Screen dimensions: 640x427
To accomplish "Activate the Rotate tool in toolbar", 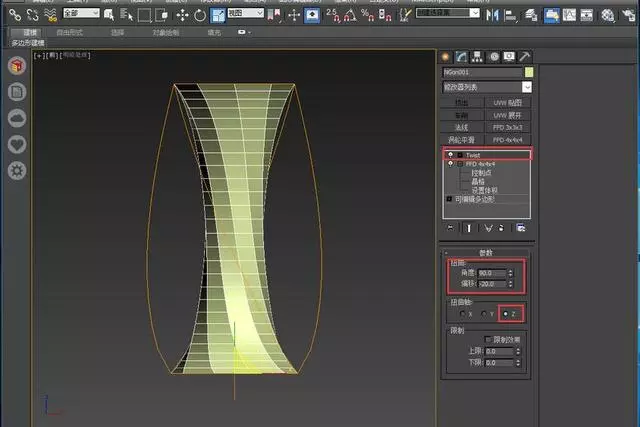I will pos(201,14).
